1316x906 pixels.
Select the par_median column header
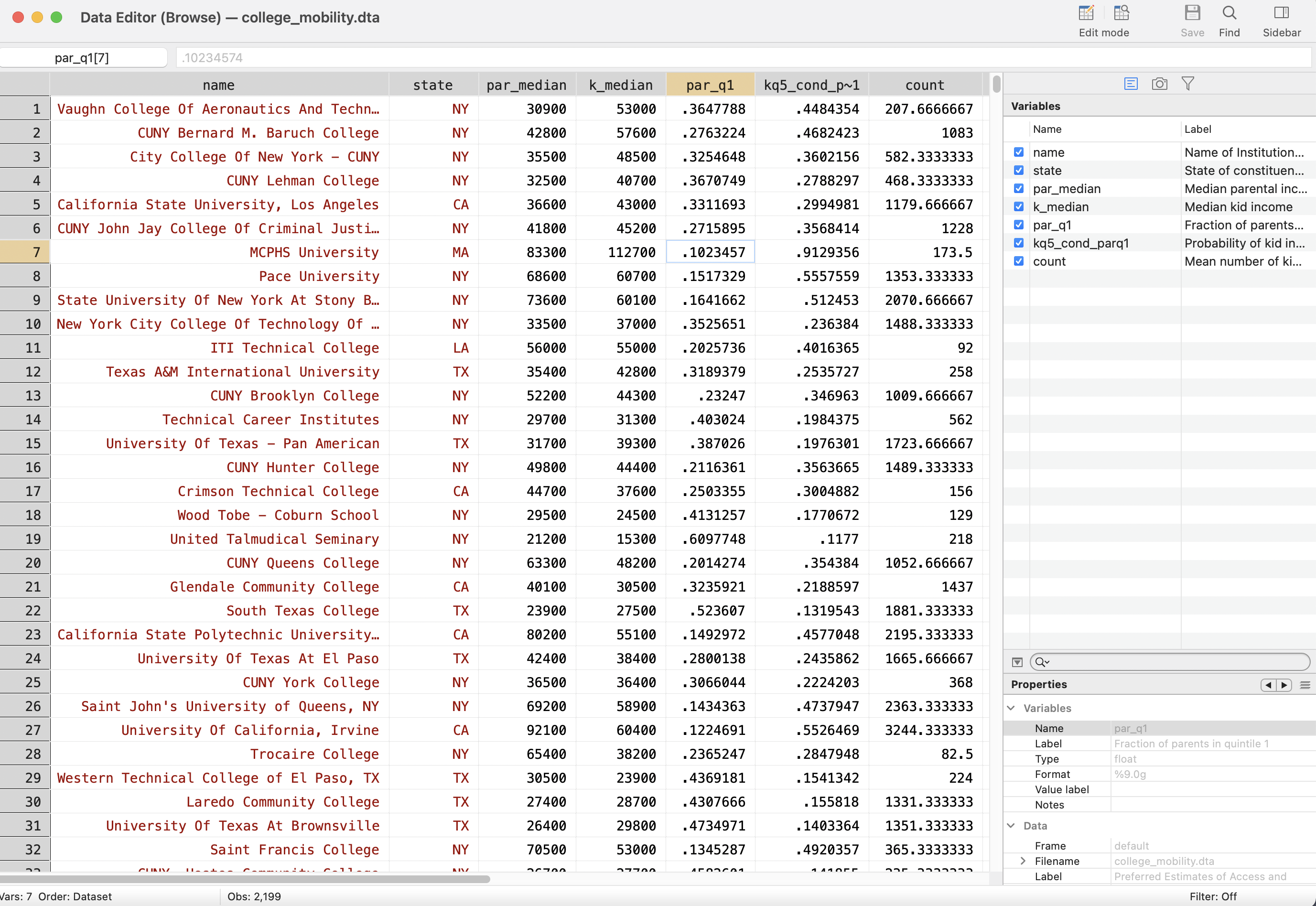pos(527,85)
